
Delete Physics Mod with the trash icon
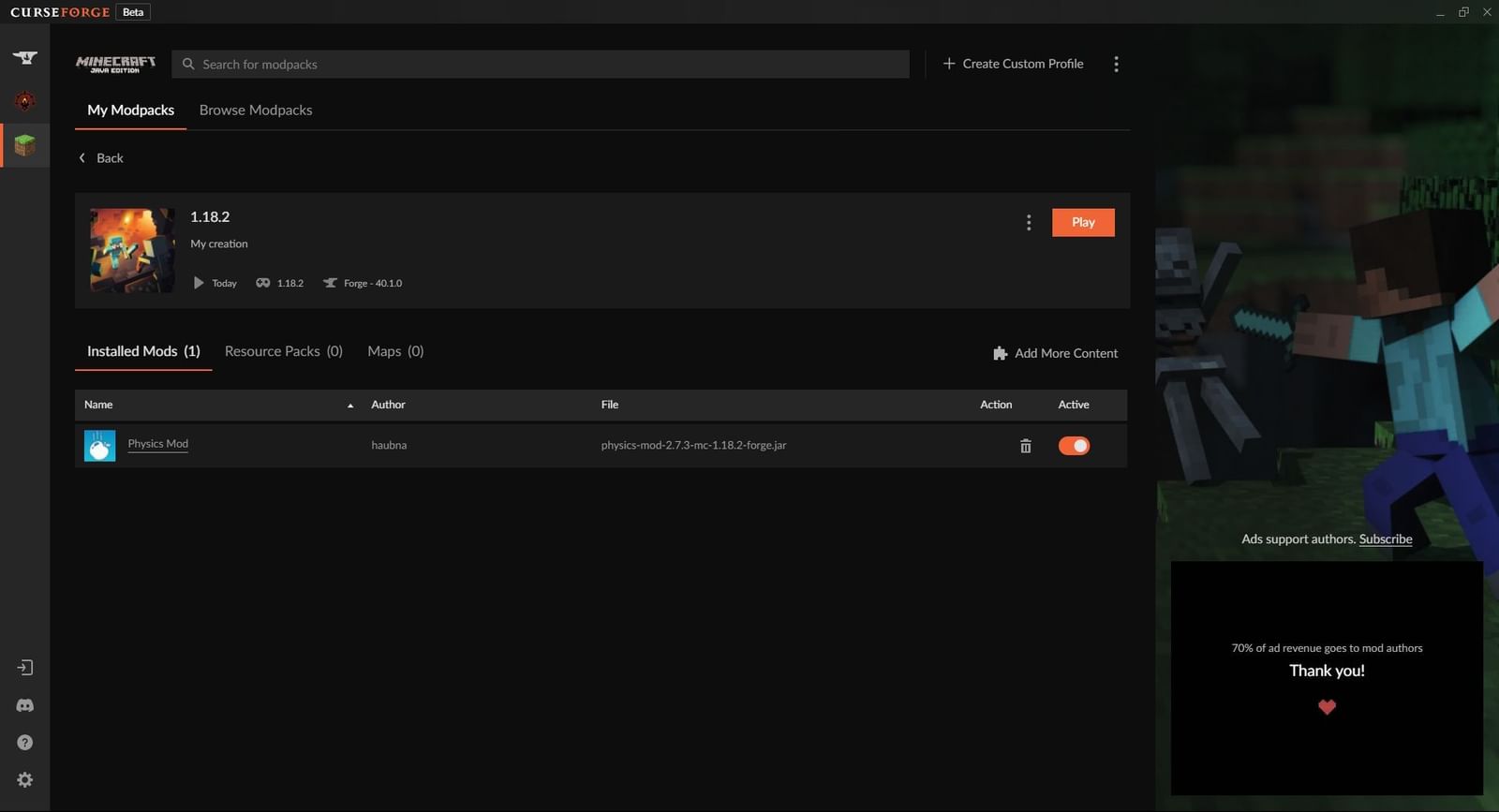(1025, 446)
